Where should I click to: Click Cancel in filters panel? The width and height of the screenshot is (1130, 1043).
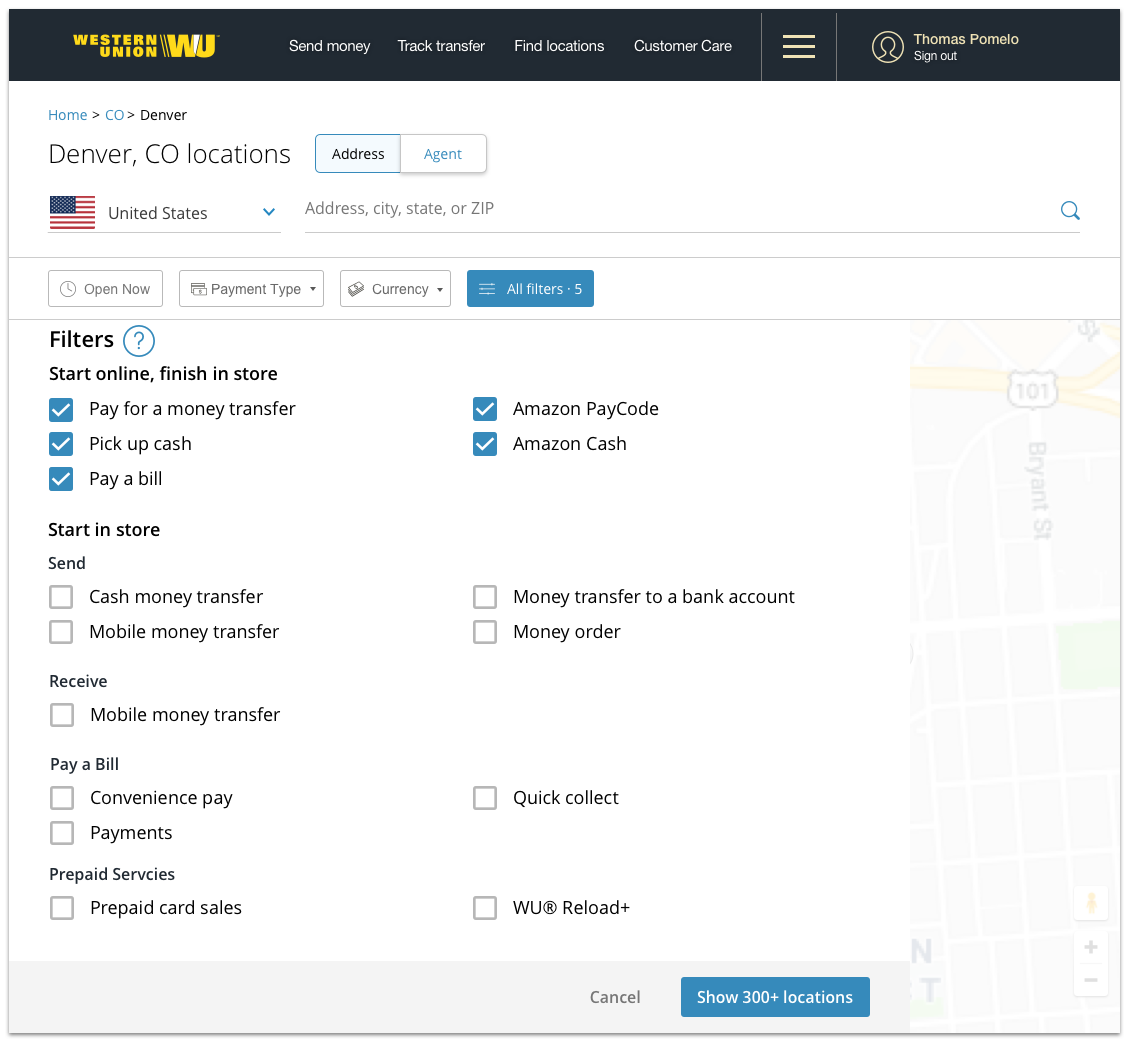click(x=615, y=998)
